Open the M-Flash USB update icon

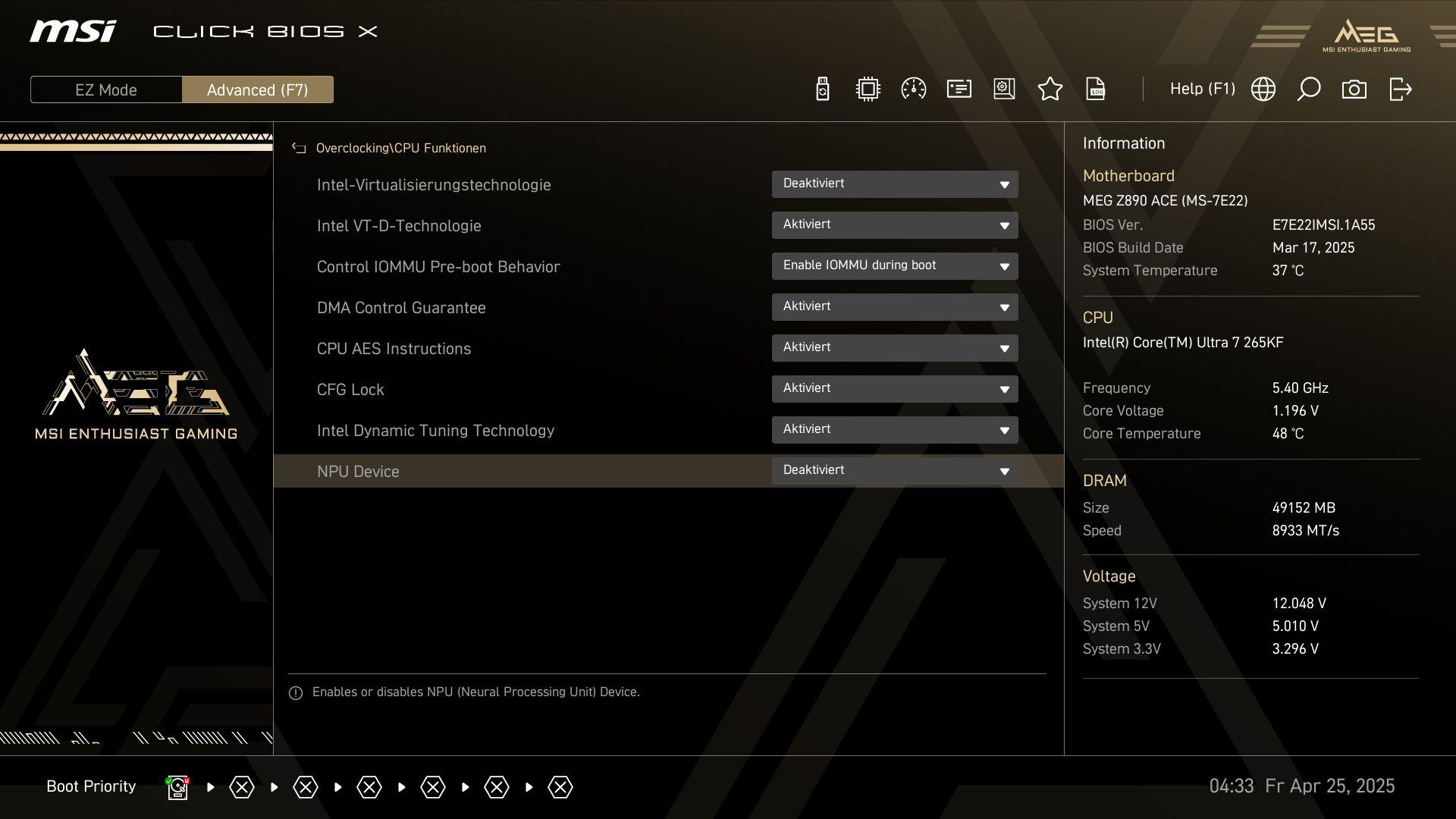(823, 89)
